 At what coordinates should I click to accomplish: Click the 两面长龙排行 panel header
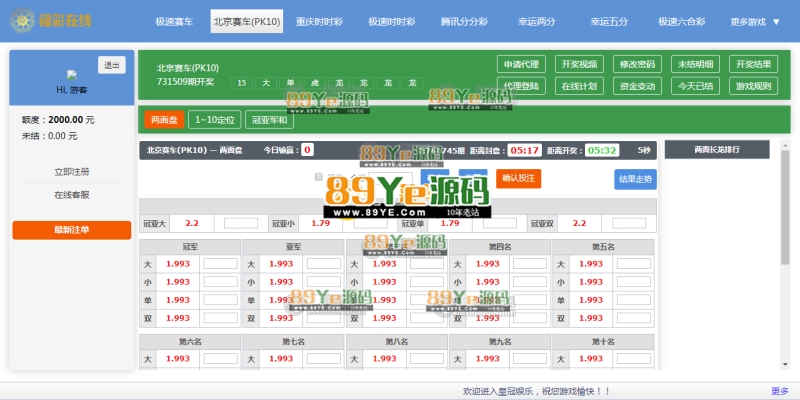717,149
